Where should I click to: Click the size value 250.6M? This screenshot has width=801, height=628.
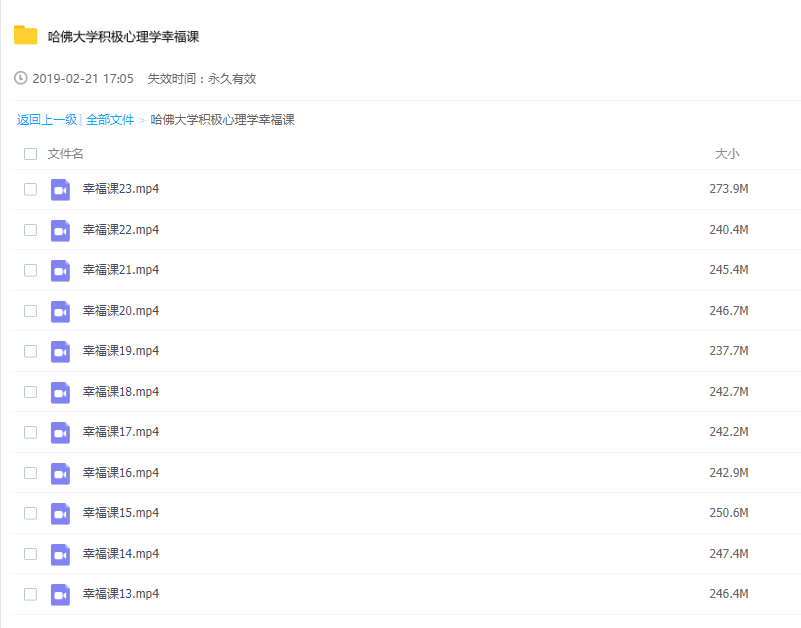(x=729, y=513)
